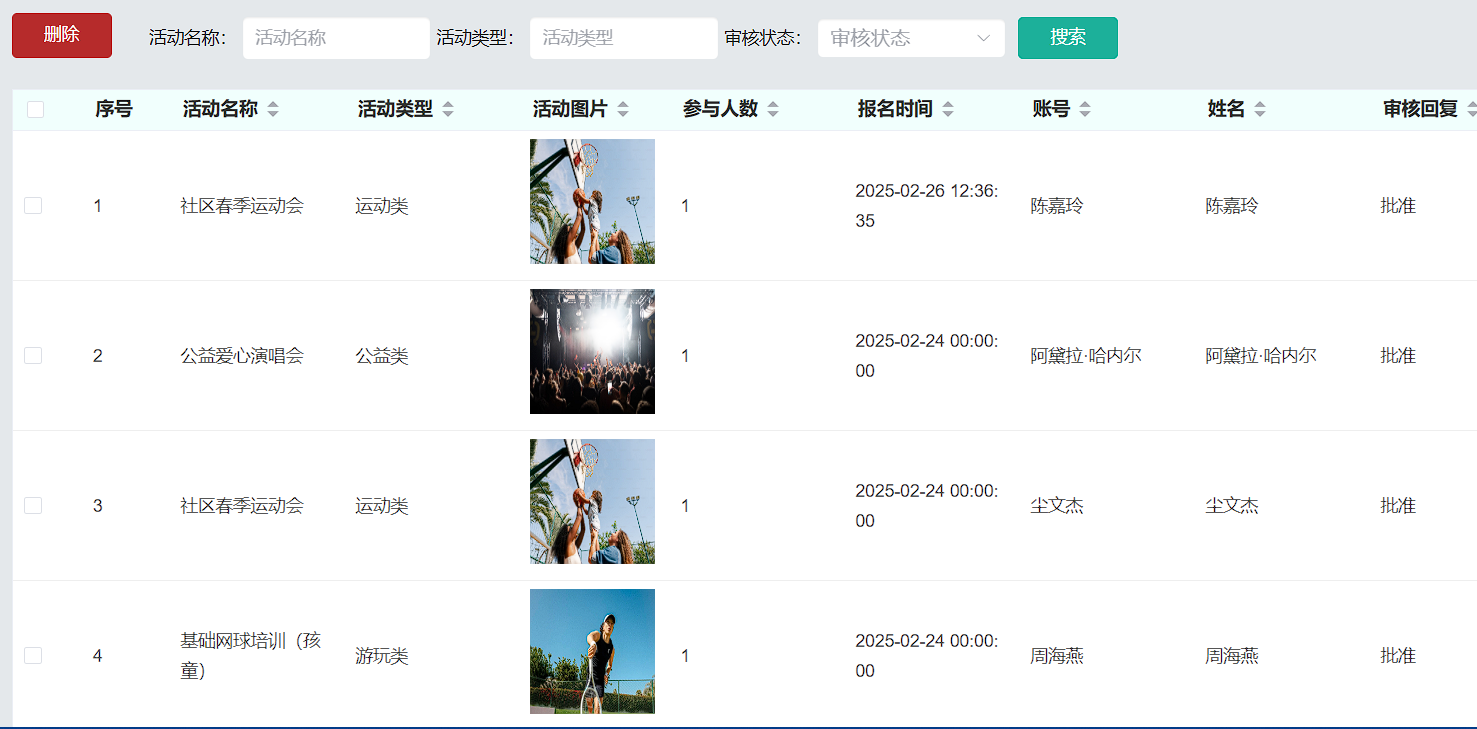The width and height of the screenshot is (1477, 729).
Task: Sort by 参与人数 using its arrows
Action: click(x=773, y=110)
